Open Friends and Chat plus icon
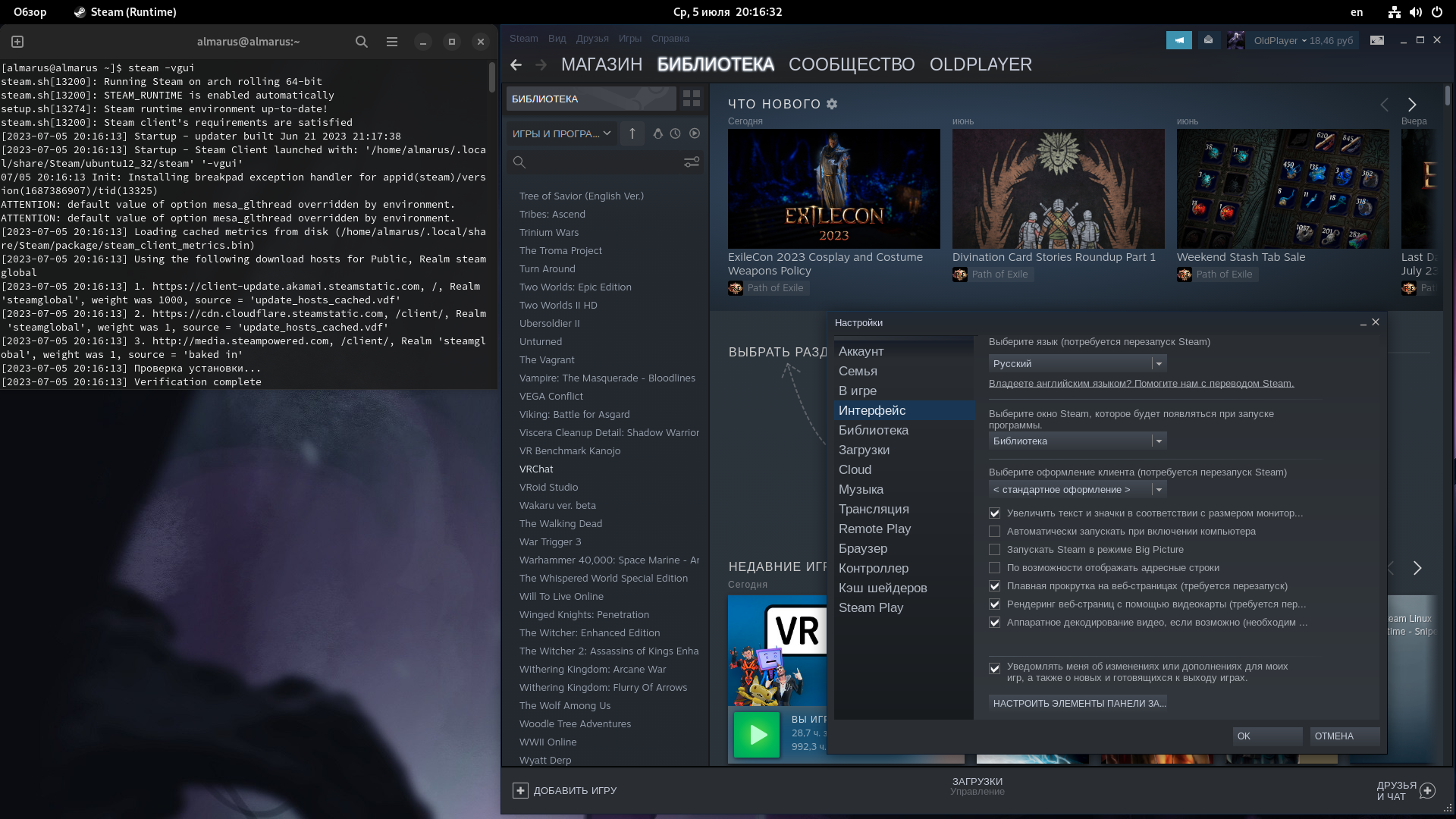Image resolution: width=1456 pixels, height=819 pixels. click(x=1428, y=790)
